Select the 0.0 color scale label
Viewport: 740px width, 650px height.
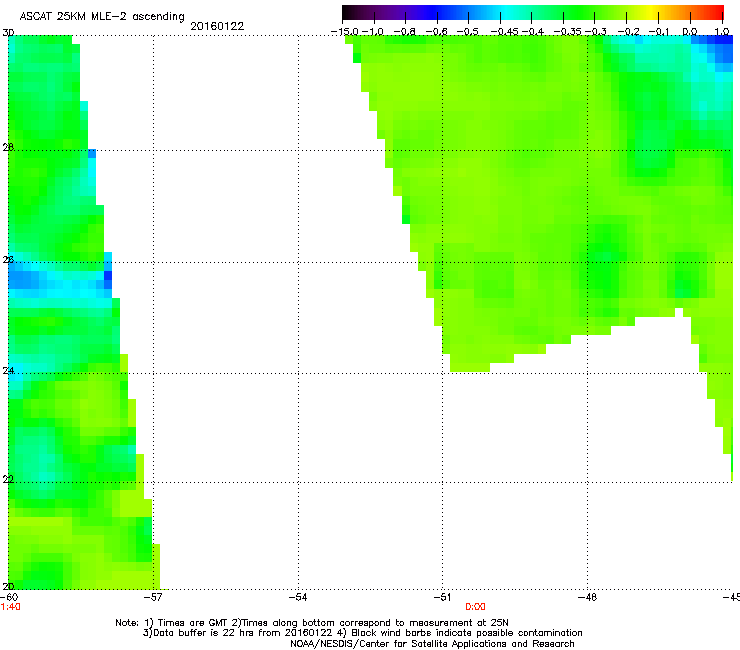tap(690, 32)
